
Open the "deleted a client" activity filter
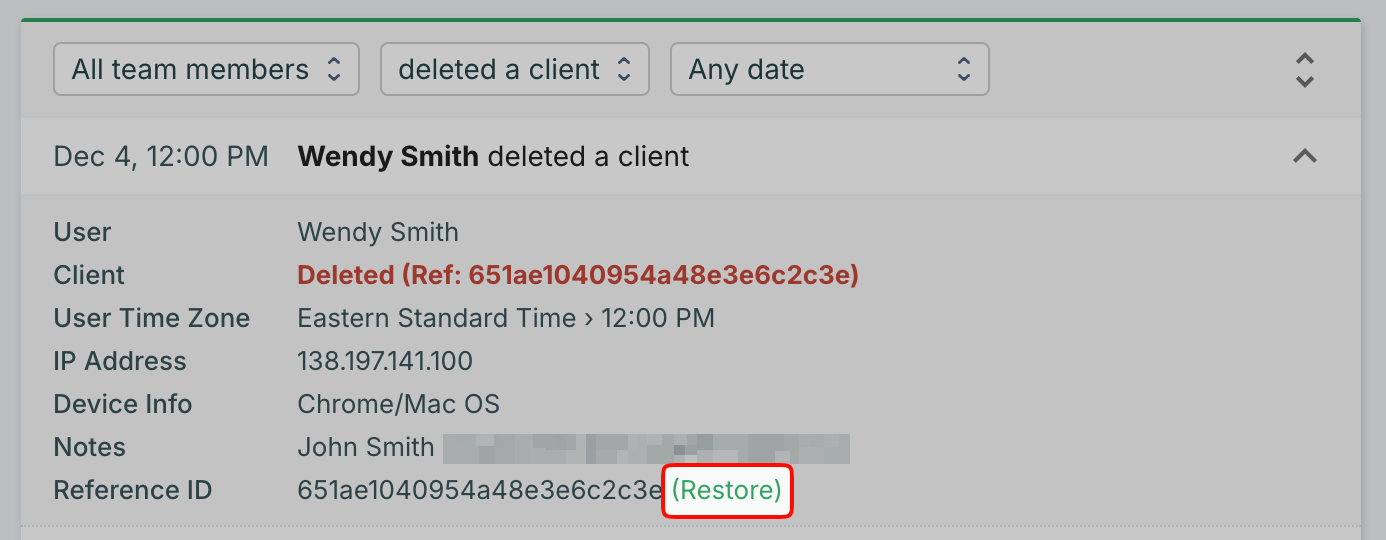(x=514, y=69)
